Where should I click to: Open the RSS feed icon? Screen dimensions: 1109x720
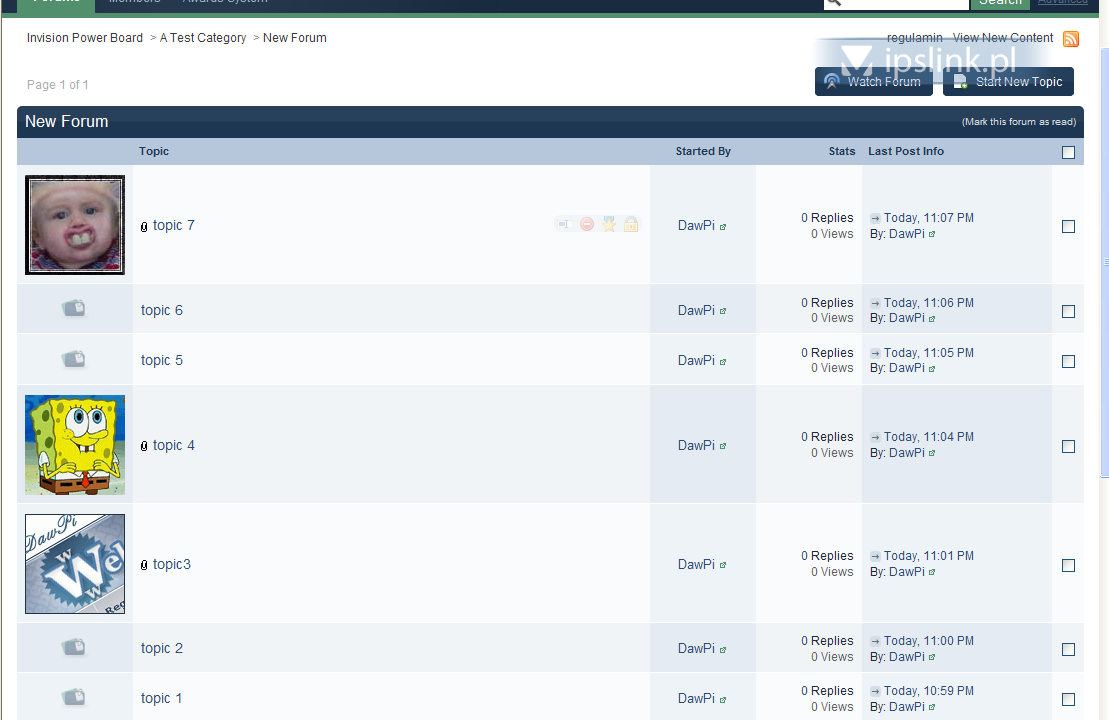[1071, 39]
